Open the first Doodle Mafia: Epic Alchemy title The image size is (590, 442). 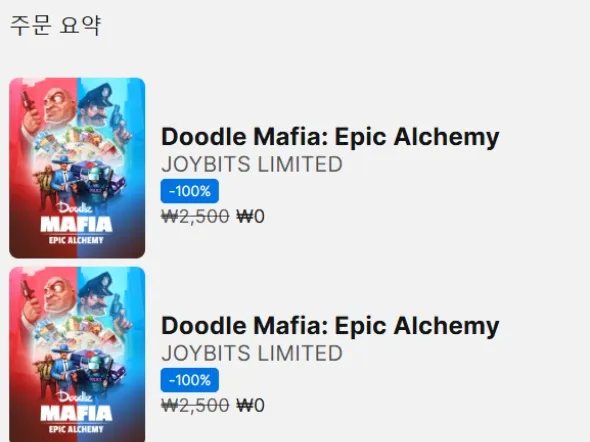pyautogui.click(x=330, y=137)
